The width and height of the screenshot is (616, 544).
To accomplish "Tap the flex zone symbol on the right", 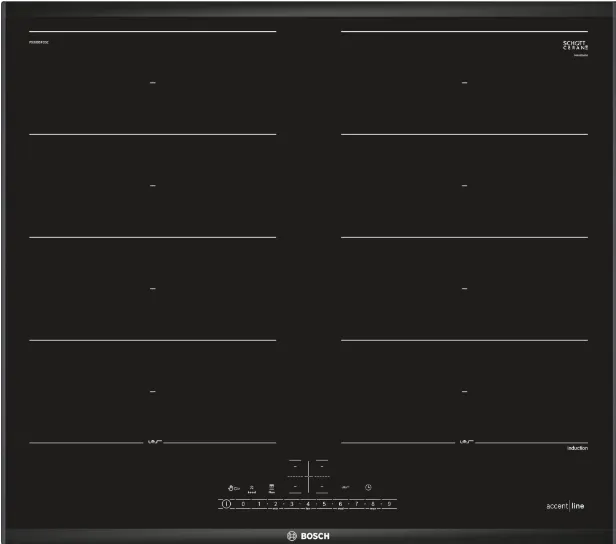I will point(465,441).
